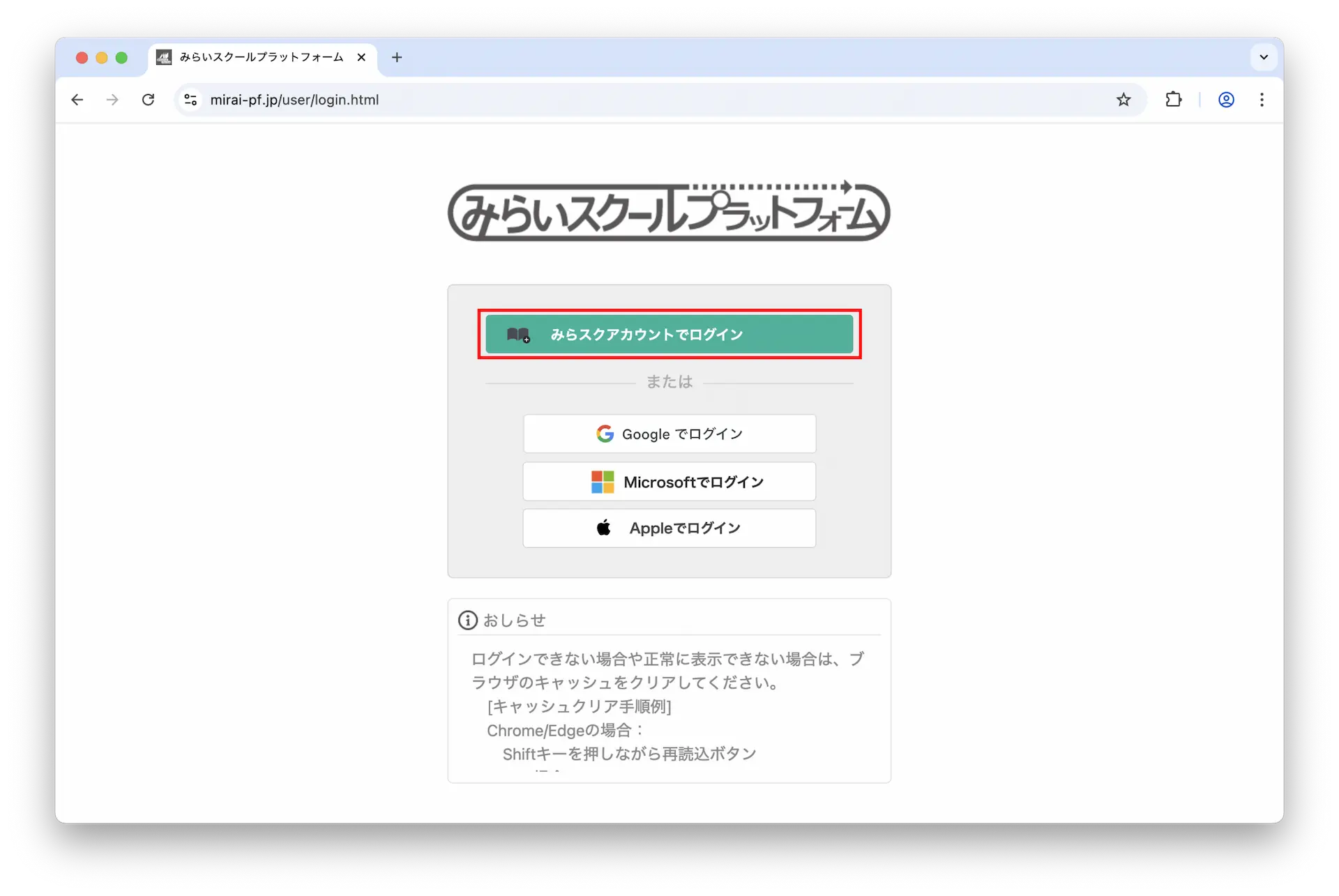1339x896 pixels.
Task: Click Microsoftでログイン button
Action: coord(669,481)
